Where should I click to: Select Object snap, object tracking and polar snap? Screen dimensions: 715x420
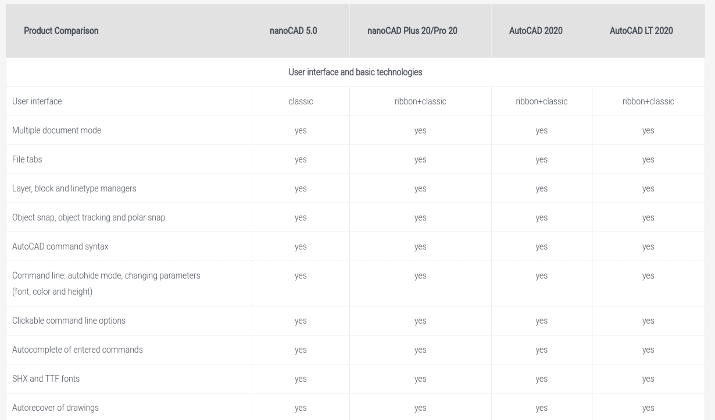(x=88, y=218)
